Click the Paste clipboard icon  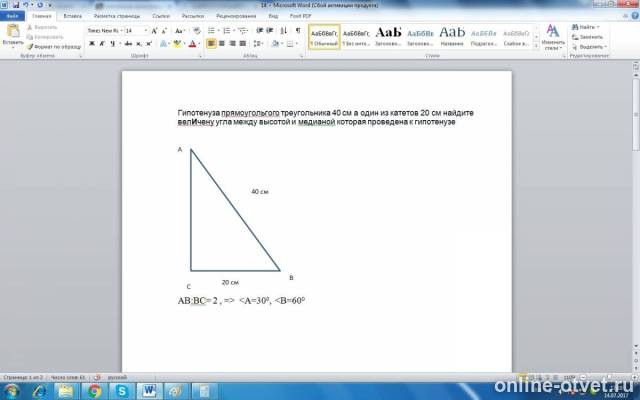point(13,31)
